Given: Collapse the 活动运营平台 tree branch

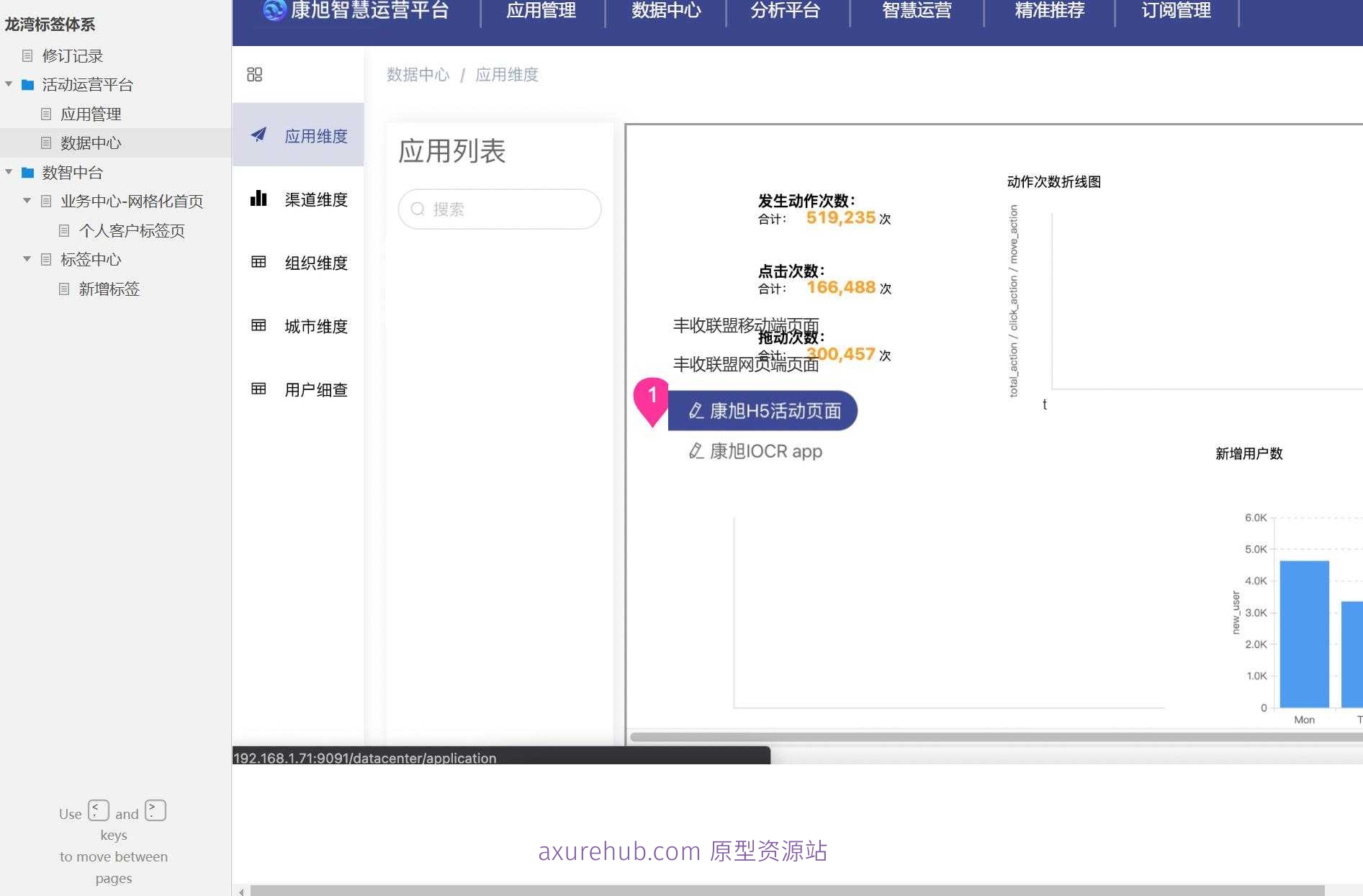Looking at the screenshot, I should 9,83.
